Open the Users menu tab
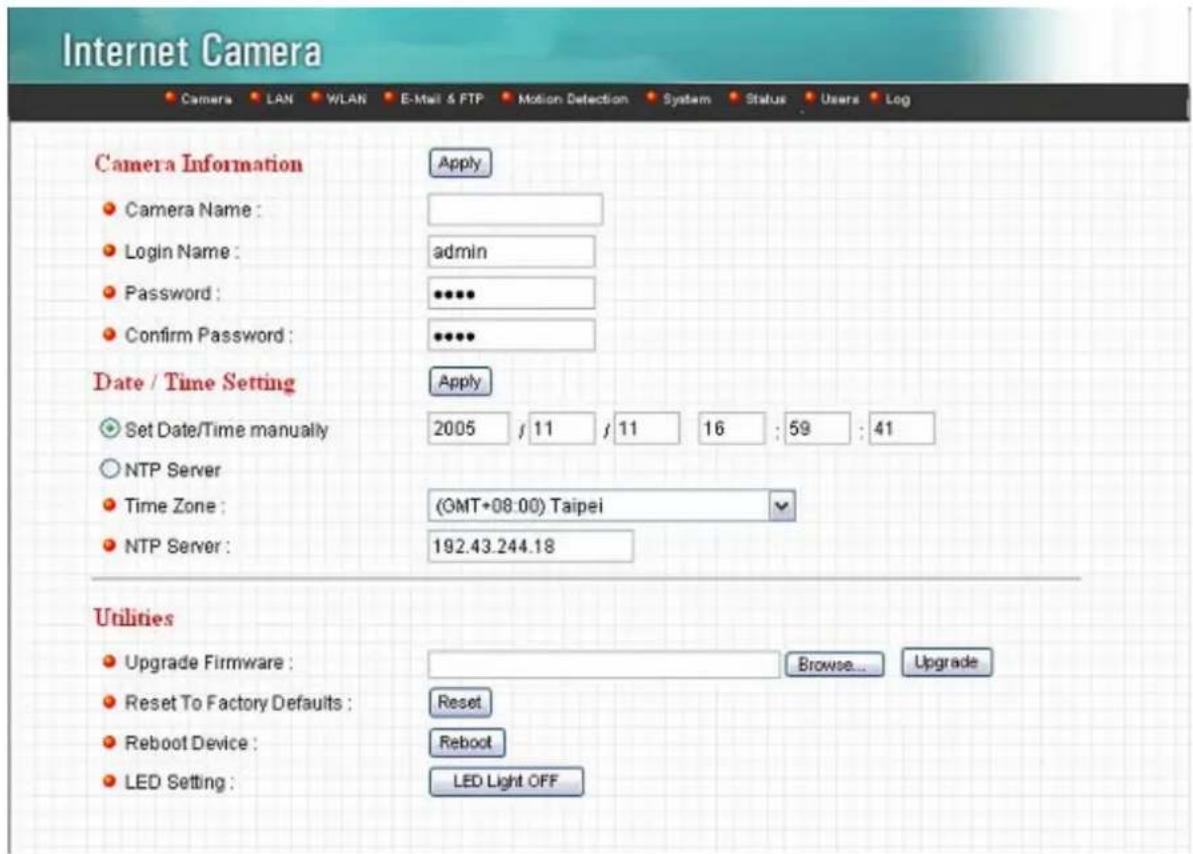 pyautogui.click(x=839, y=99)
